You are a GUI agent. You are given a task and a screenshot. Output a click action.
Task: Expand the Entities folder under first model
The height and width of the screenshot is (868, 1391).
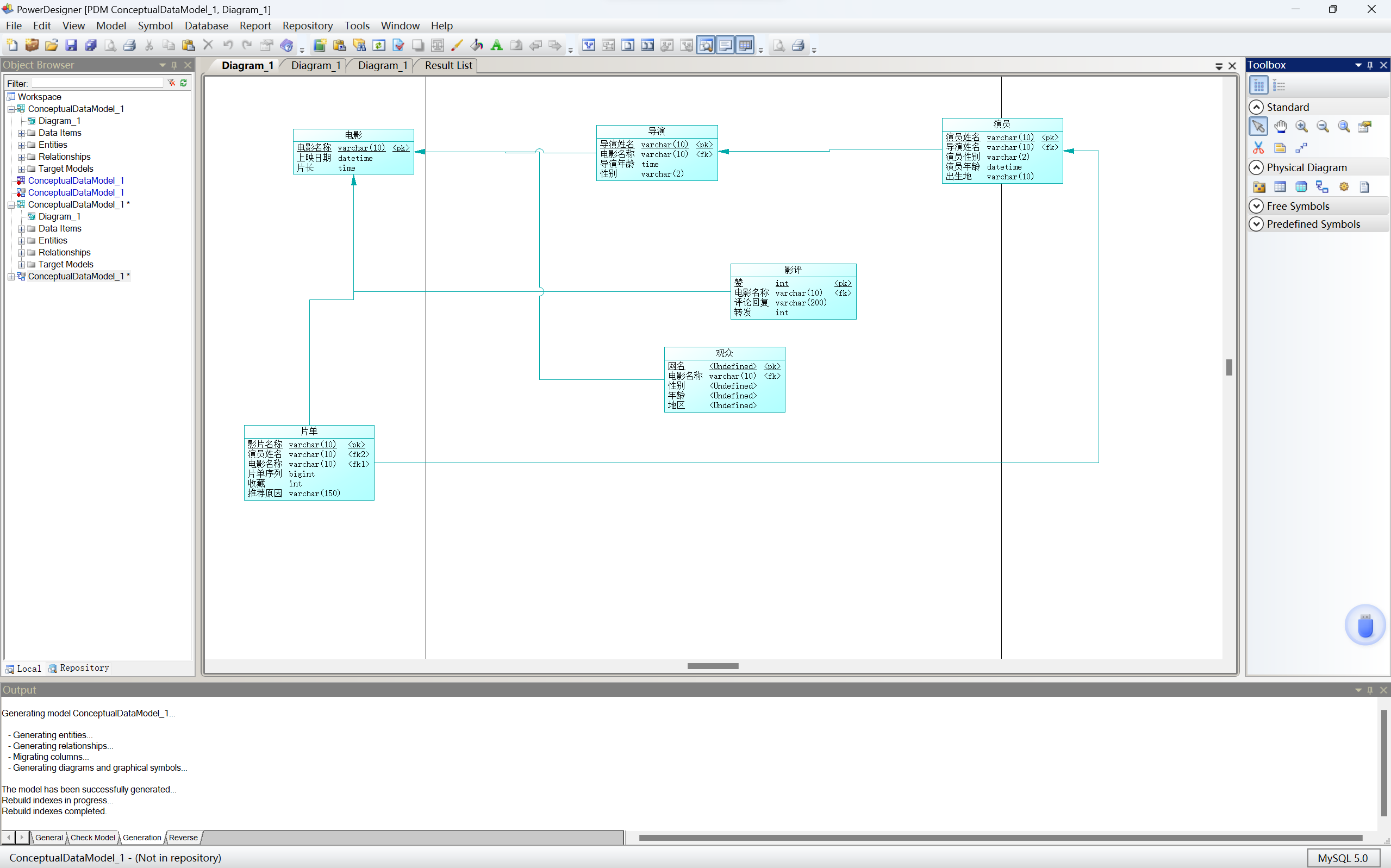tap(21, 145)
